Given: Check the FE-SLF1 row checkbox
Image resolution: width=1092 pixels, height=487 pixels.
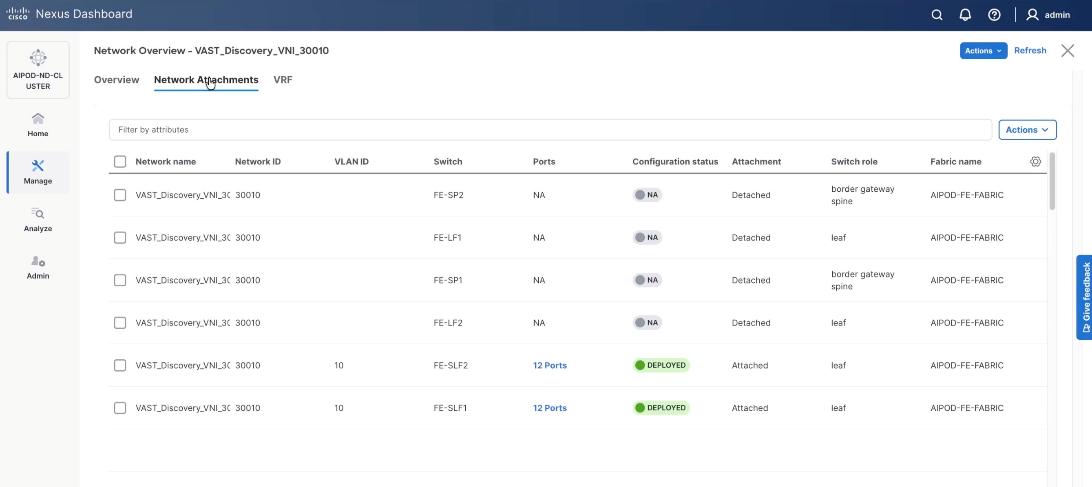Looking at the screenshot, I should (x=120, y=408).
